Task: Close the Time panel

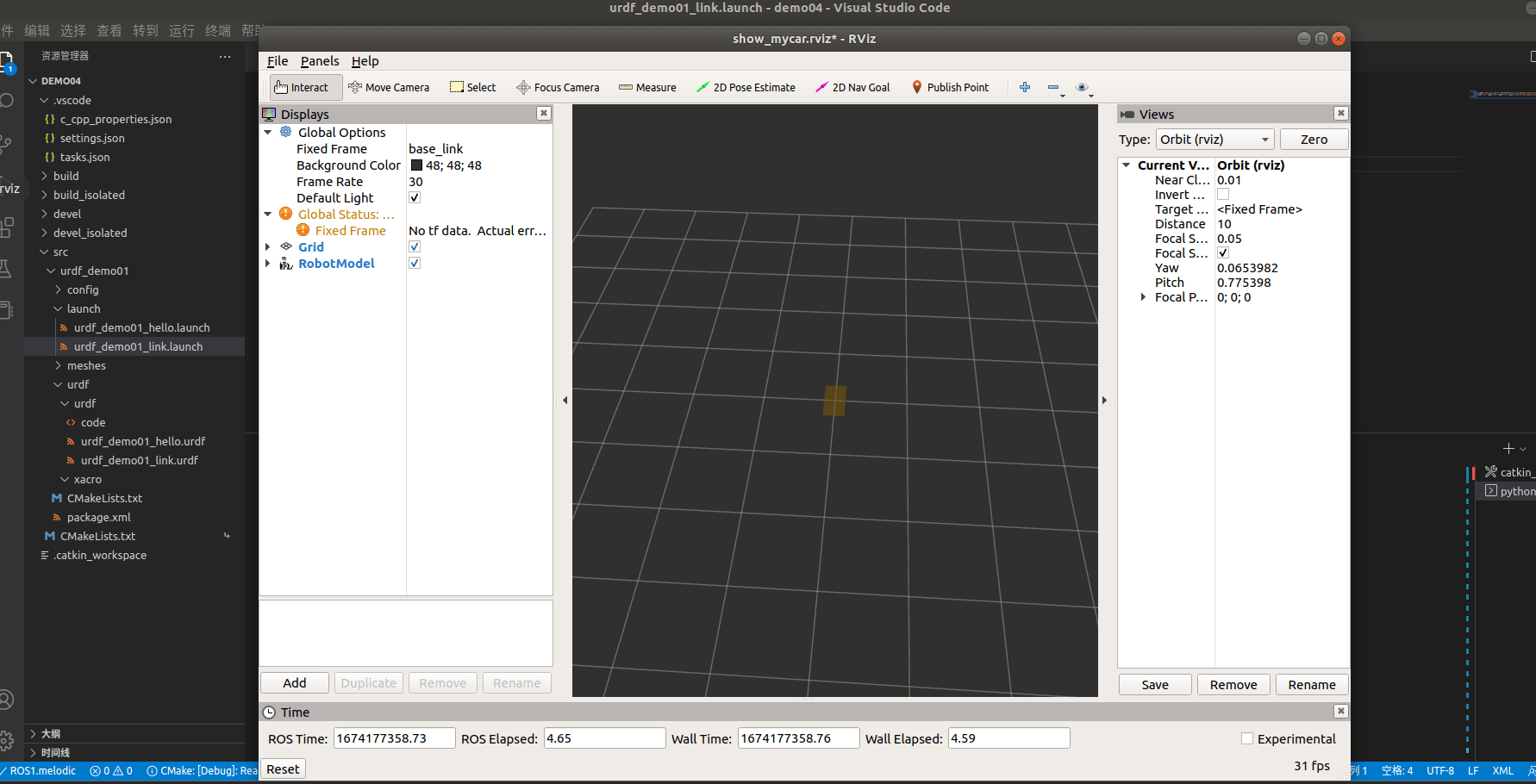Action: coord(1341,711)
